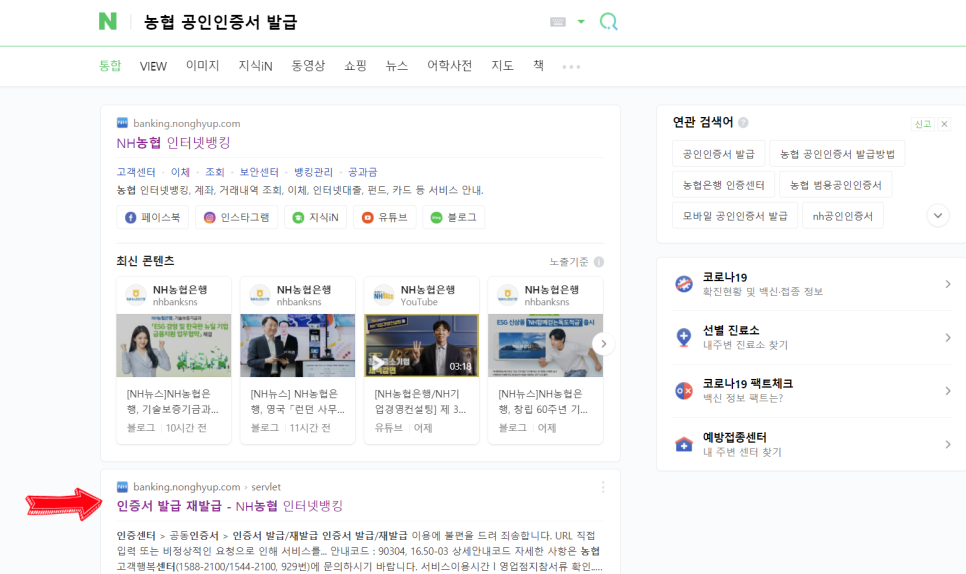The width and height of the screenshot is (966, 574).
Task: Select related search 공인인증서 발급
Action: point(718,154)
